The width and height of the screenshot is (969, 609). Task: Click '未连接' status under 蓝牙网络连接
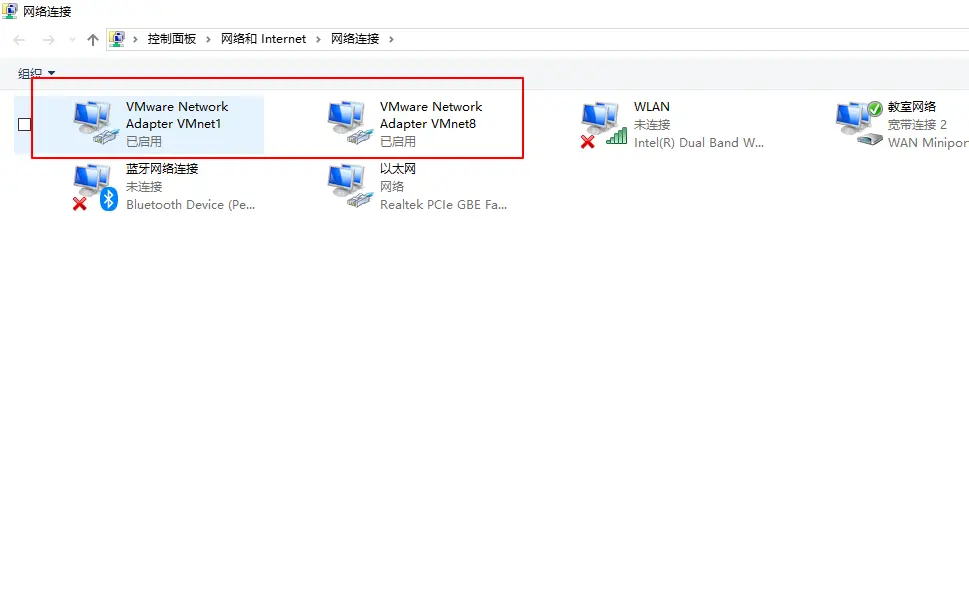coord(143,187)
